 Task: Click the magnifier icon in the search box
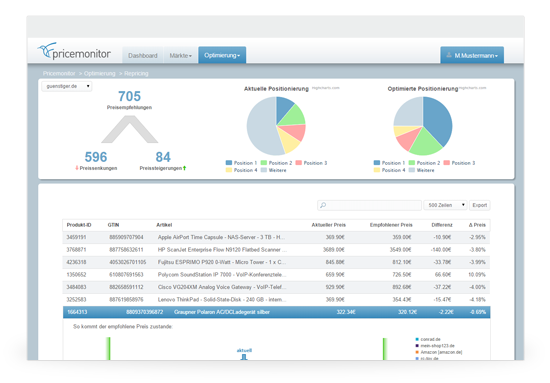pos(323,205)
